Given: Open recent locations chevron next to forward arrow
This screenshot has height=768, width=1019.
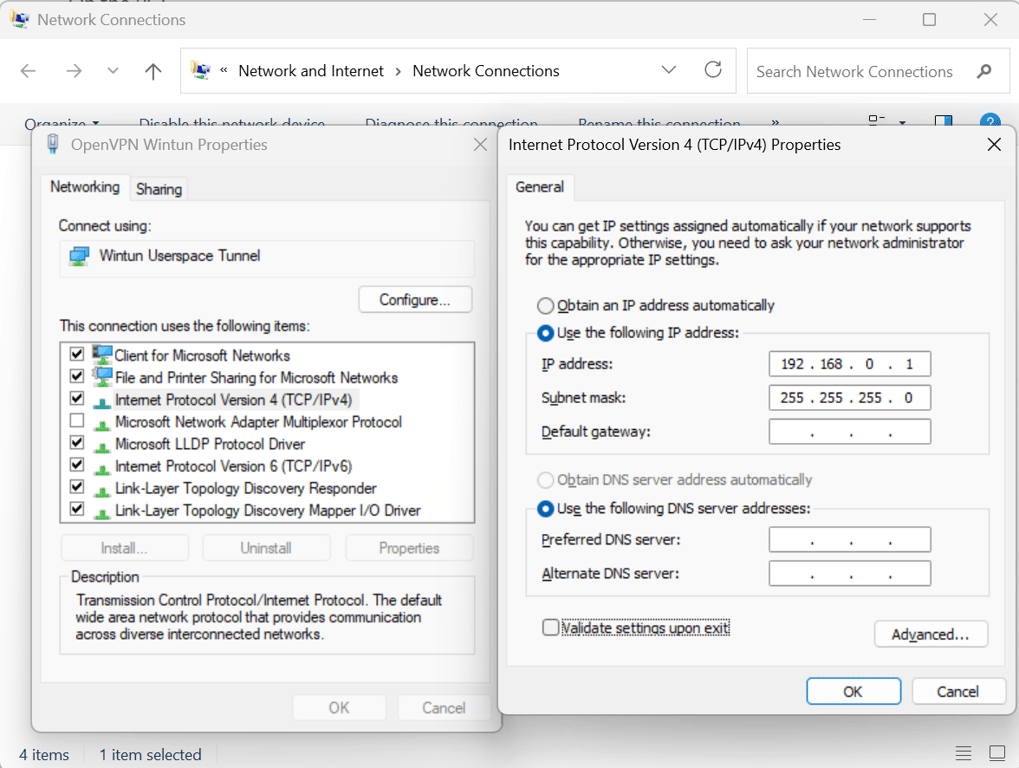Looking at the screenshot, I should click(x=113, y=71).
